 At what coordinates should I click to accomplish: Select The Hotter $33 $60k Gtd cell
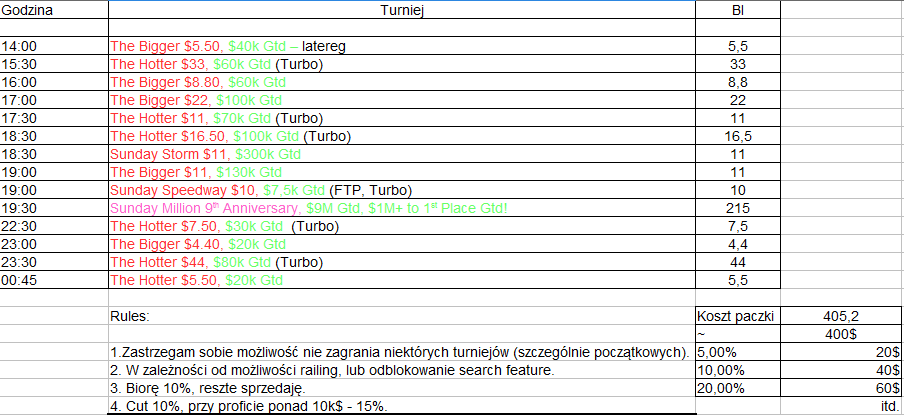(402, 64)
